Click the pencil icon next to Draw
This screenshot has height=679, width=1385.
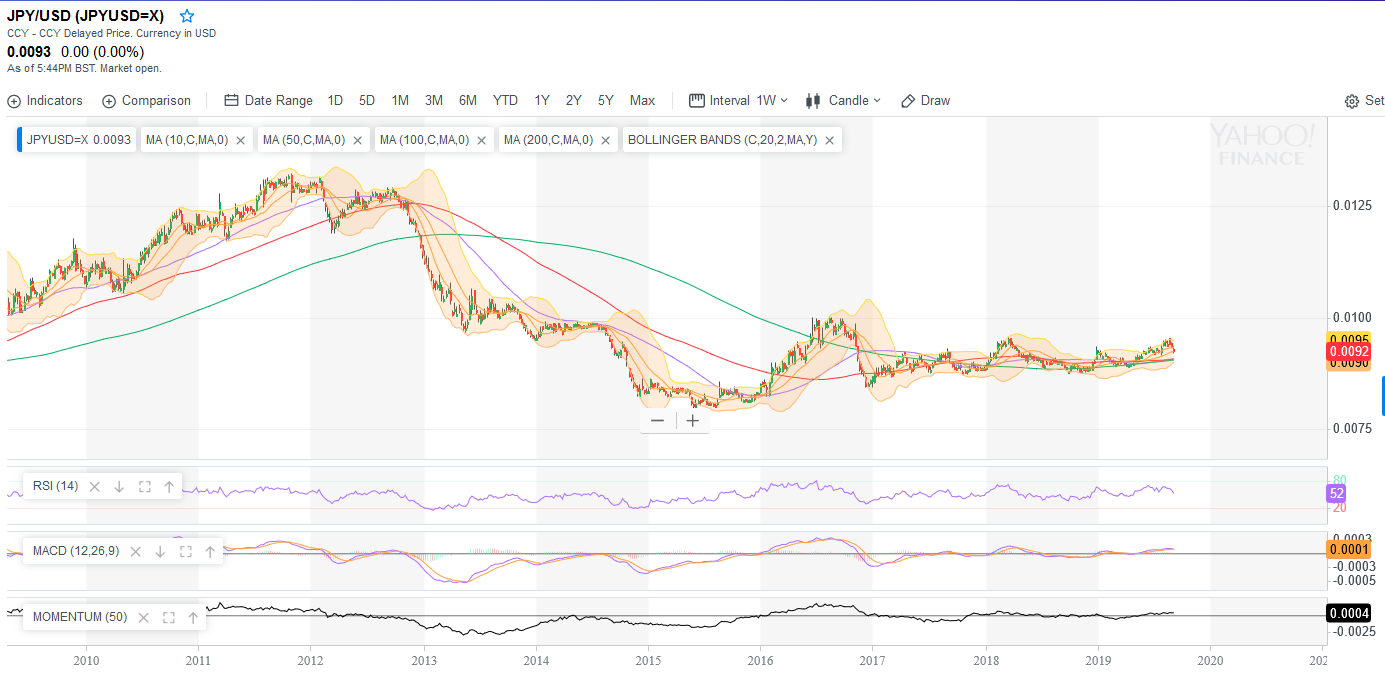click(x=908, y=101)
